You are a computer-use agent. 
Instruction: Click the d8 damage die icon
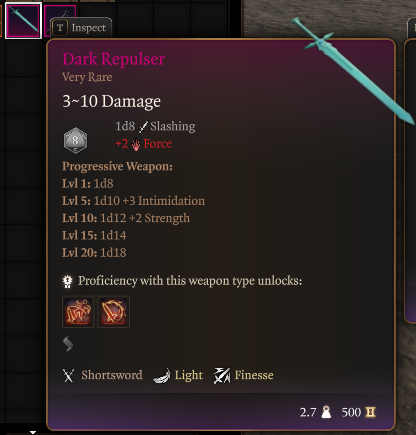75,140
